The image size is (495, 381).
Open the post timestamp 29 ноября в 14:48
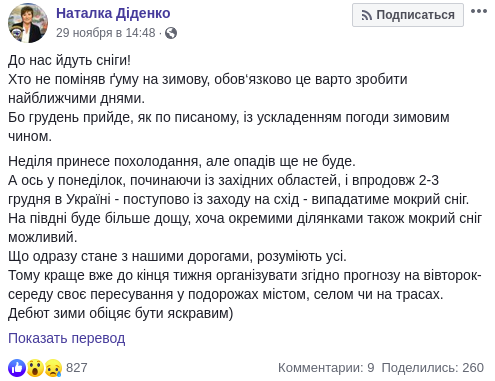pyautogui.click(x=106, y=33)
